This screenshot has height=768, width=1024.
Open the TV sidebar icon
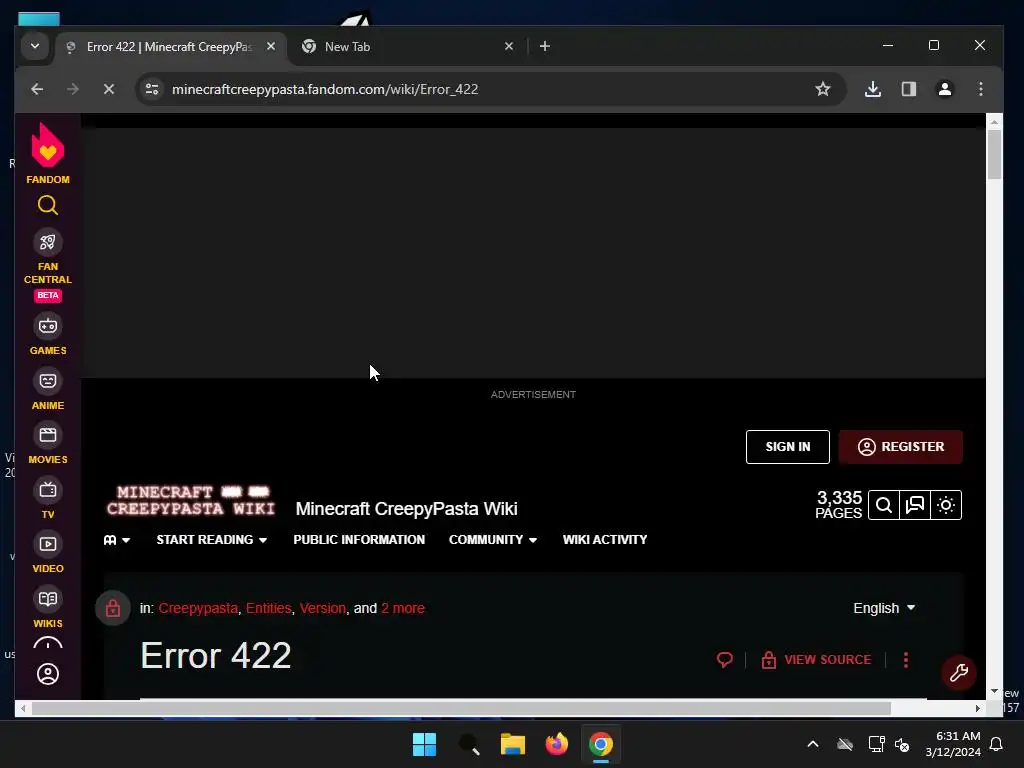[x=48, y=490]
